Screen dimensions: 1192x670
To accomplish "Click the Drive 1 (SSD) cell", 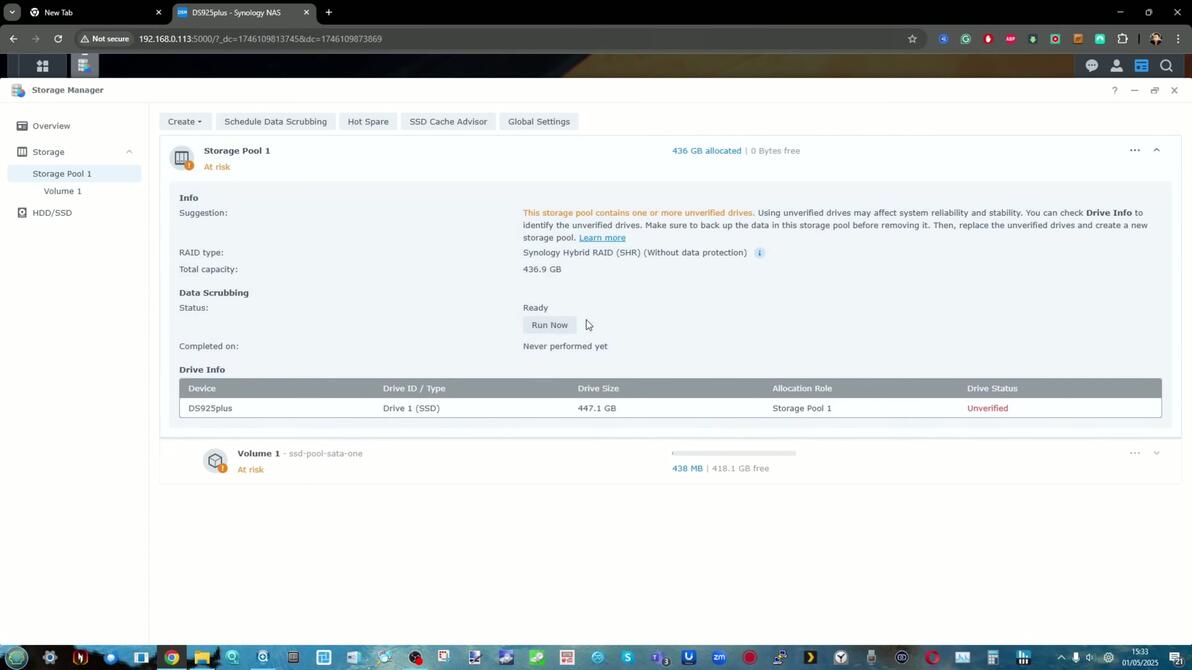I will (x=411, y=408).
